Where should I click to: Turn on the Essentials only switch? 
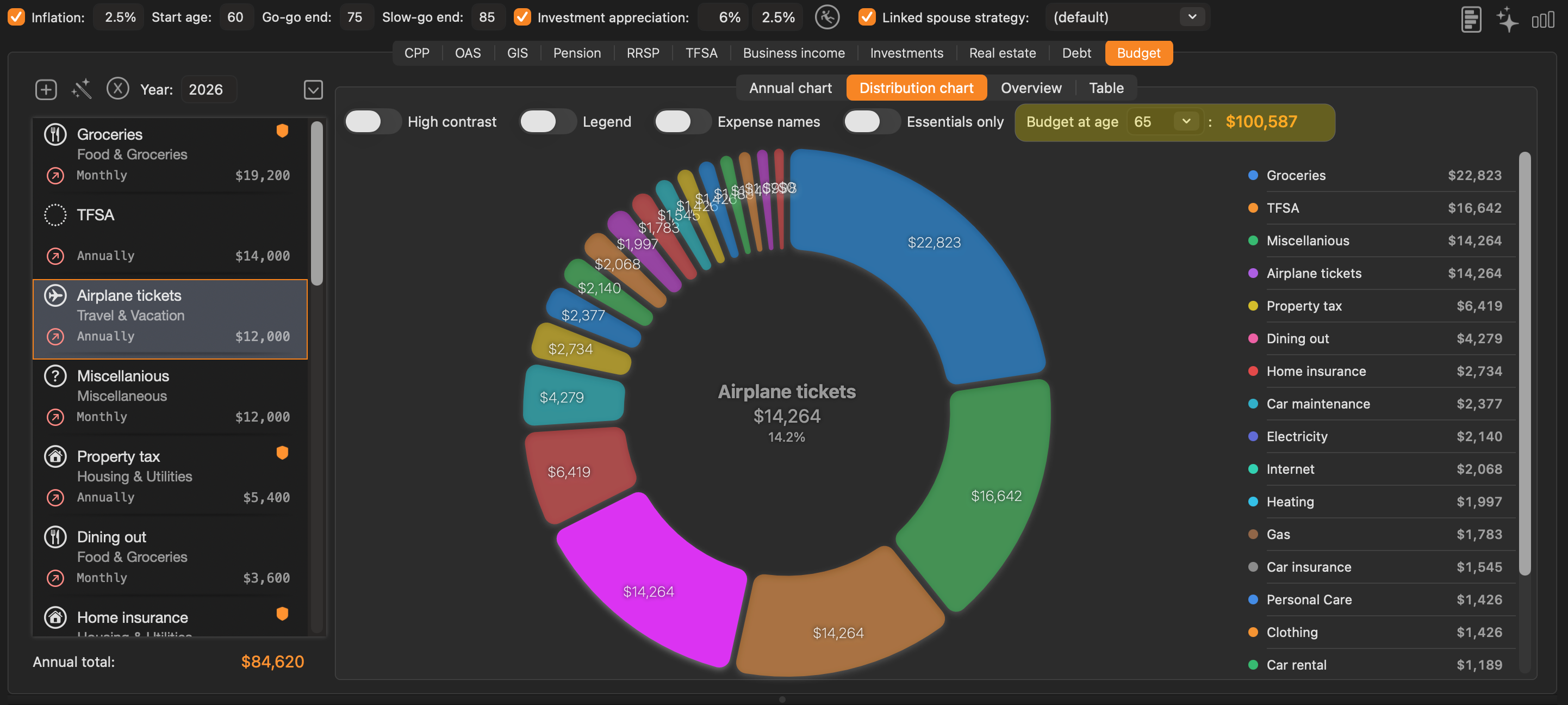[872, 122]
